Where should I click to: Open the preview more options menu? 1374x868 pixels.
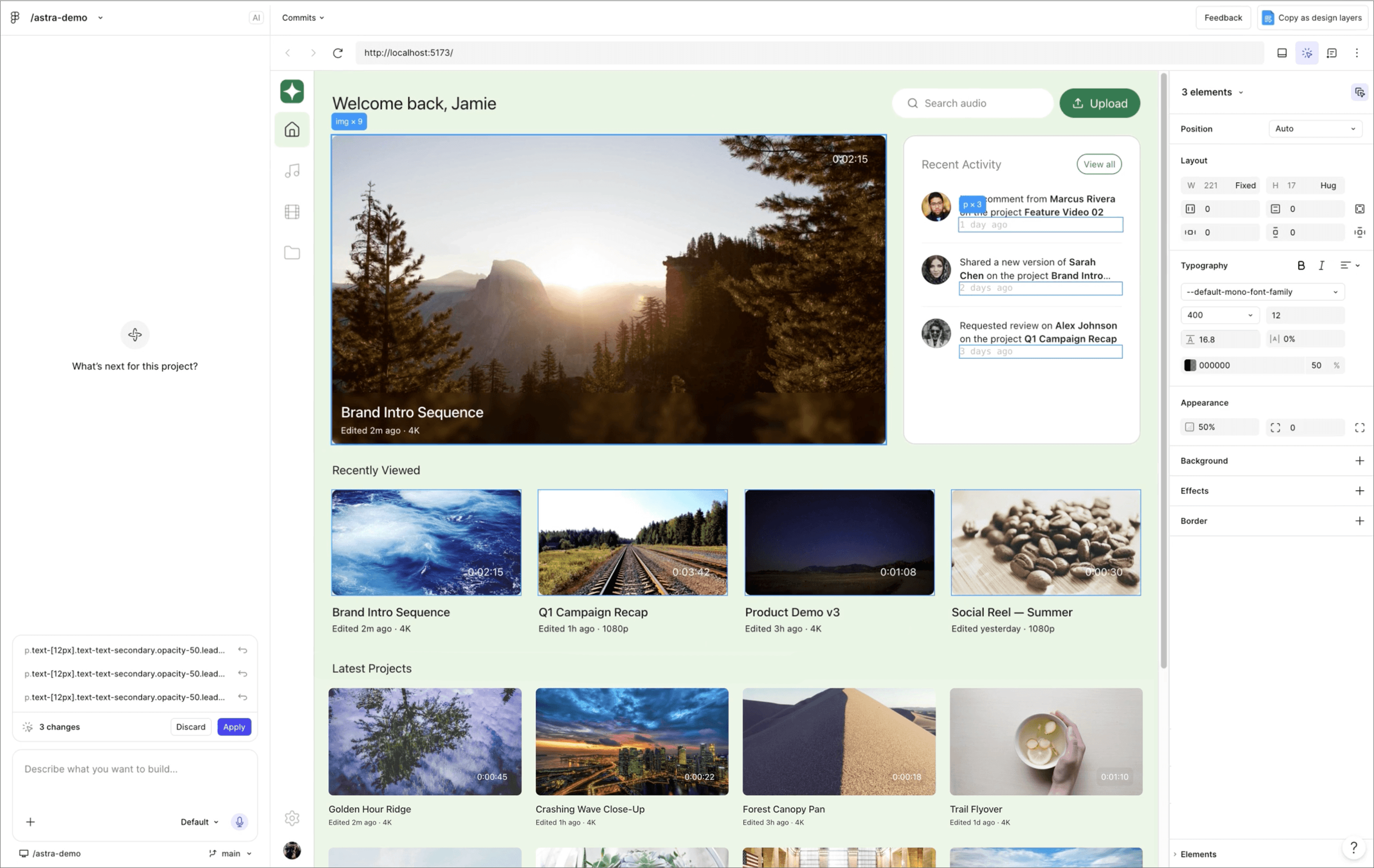(1357, 53)
